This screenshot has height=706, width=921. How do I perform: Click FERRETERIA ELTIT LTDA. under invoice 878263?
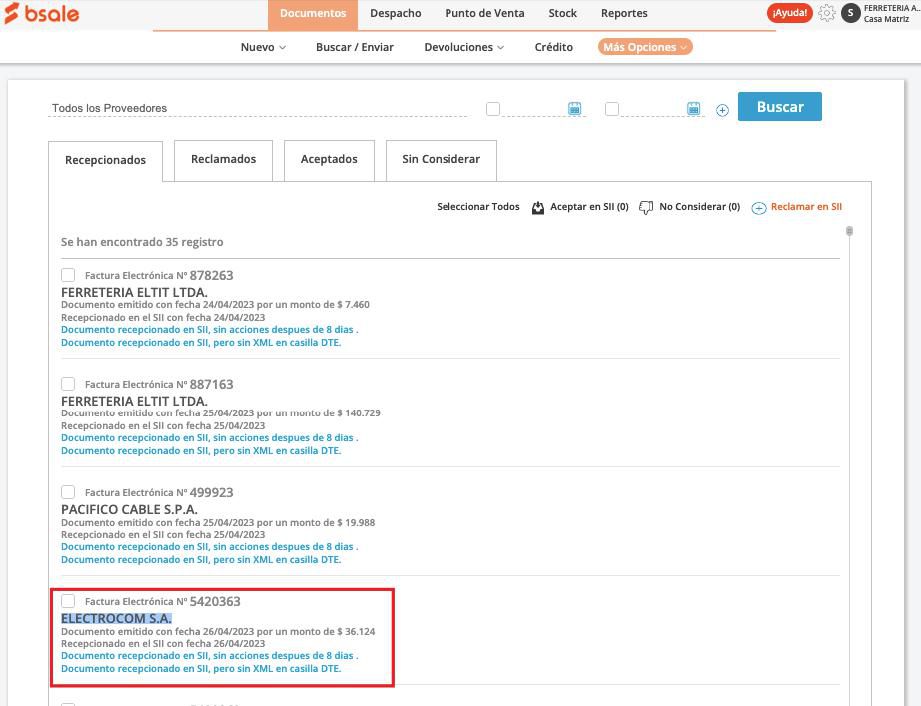click(135, 293)
